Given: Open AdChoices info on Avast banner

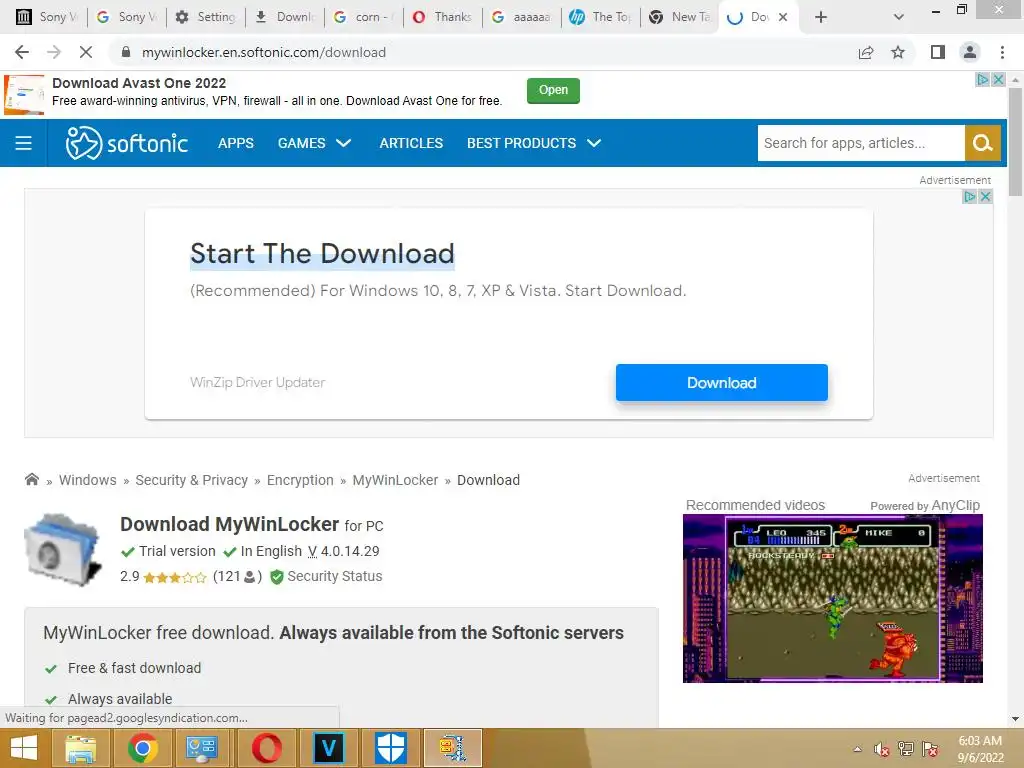Looking at the screenshot, I should click(983, 79).
